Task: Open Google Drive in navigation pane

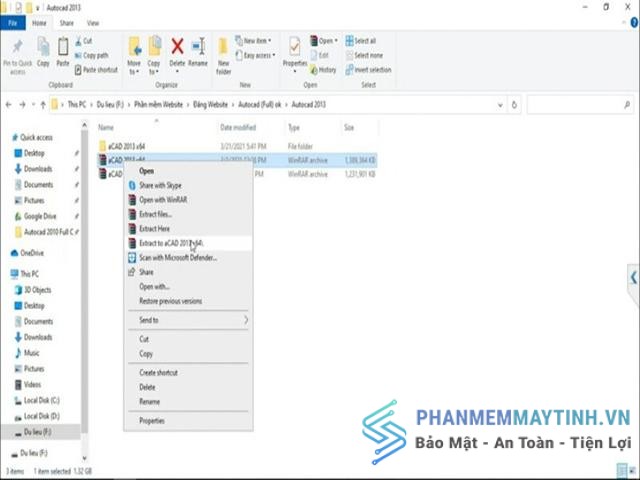Action: tap(36, 216)
